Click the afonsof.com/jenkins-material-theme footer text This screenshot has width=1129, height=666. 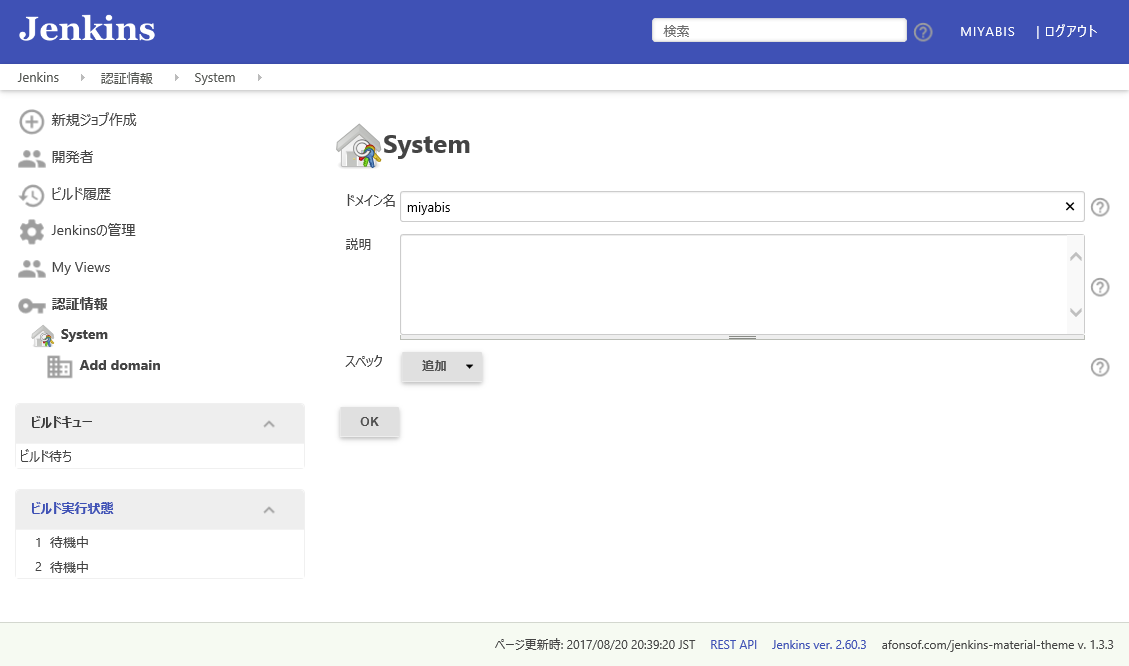[997, 645]
